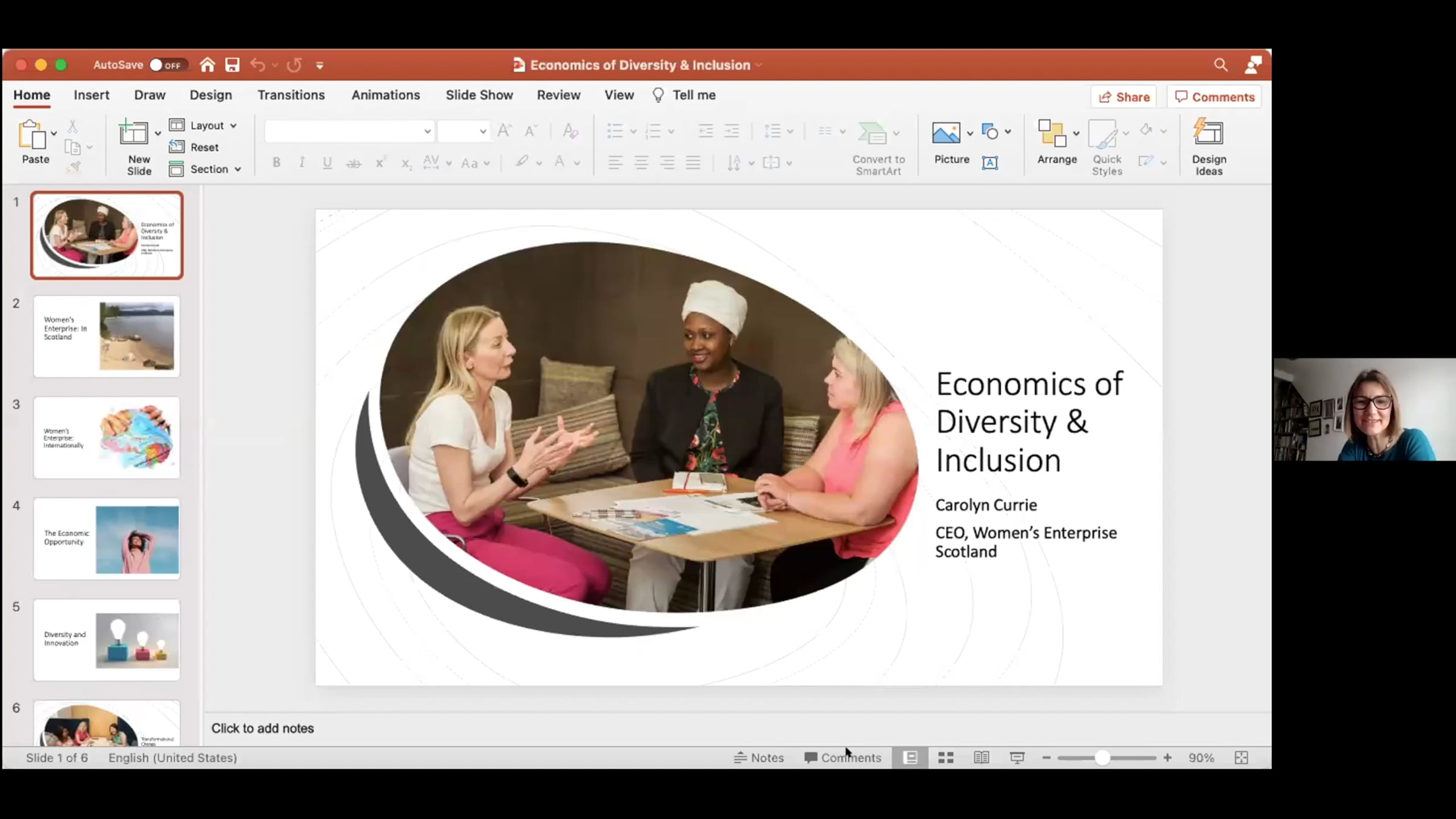Click the Save icon in title bar

pyautogui.click(x=232, y=65)
